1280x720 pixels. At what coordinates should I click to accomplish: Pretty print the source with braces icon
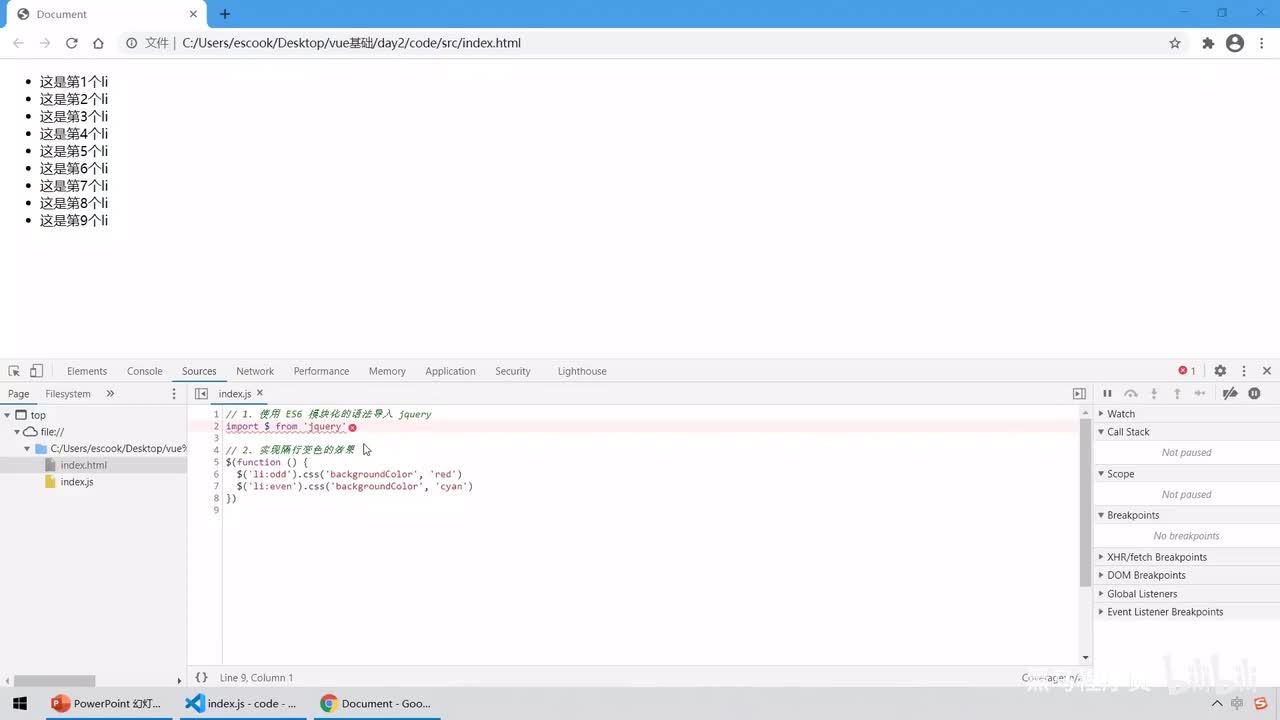coord(201,678)
